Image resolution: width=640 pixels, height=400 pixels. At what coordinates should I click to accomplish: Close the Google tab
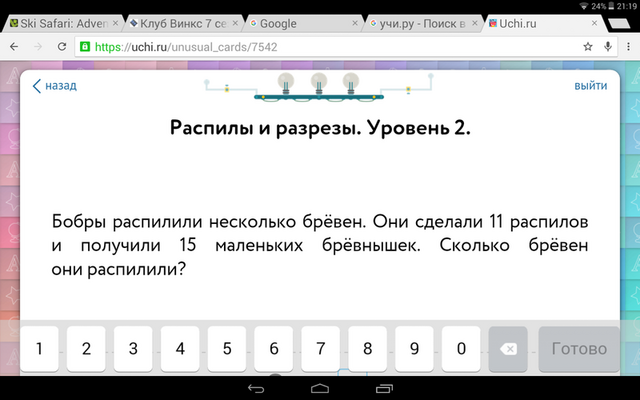point(355,23)
